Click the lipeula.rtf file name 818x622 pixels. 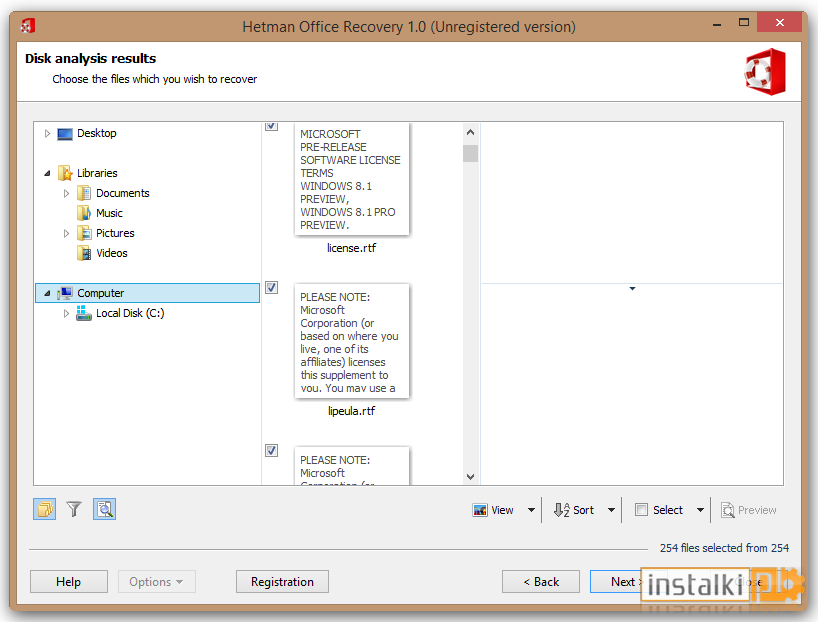point(352,411)
